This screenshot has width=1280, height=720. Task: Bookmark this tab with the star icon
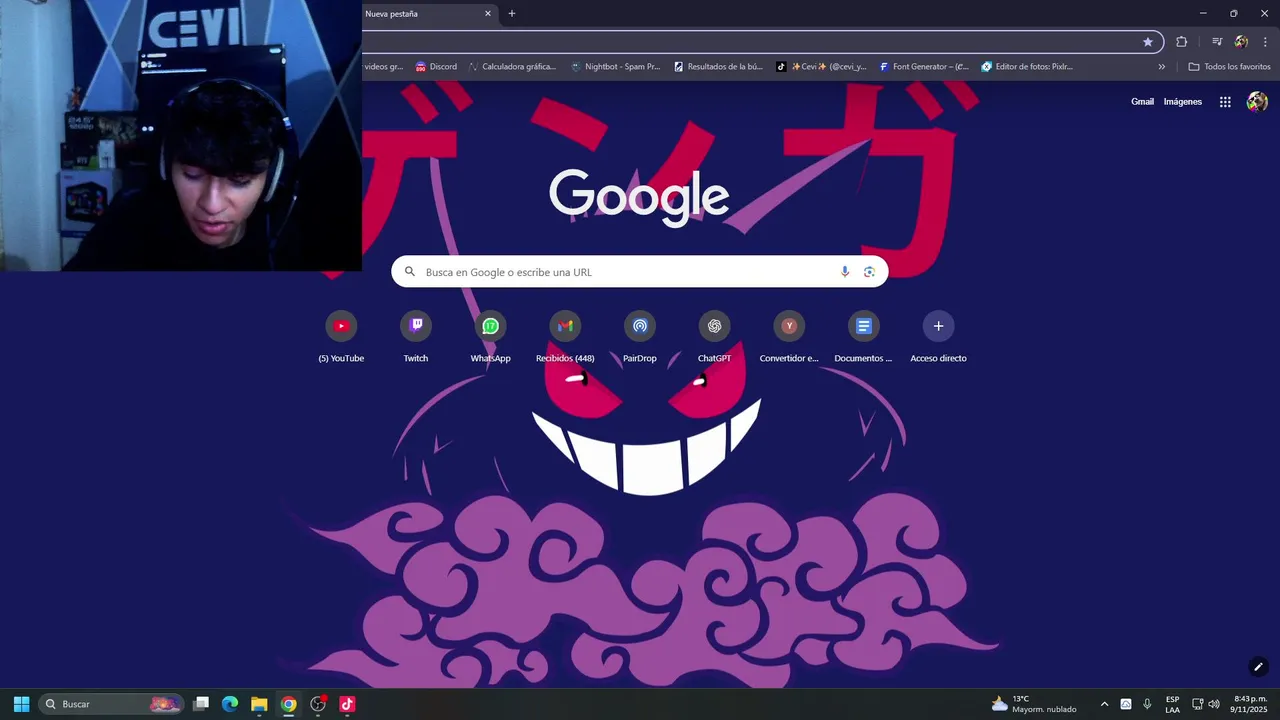coord(1148,42)
